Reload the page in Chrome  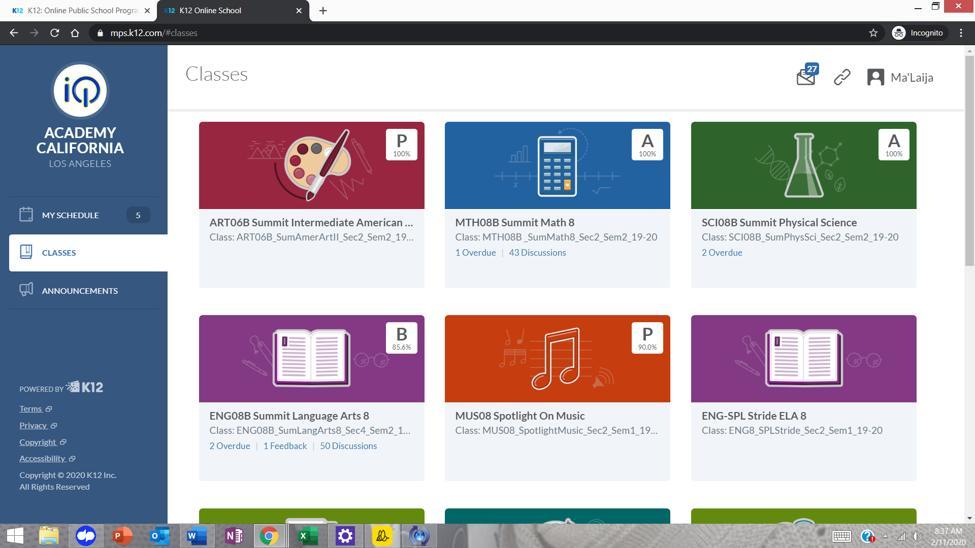(x=55, y=33)
